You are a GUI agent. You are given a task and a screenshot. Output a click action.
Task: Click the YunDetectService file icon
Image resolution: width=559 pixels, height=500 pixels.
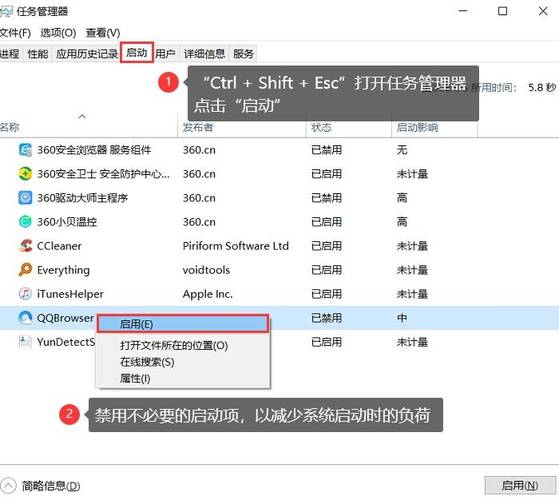click(x=25, y=342)
